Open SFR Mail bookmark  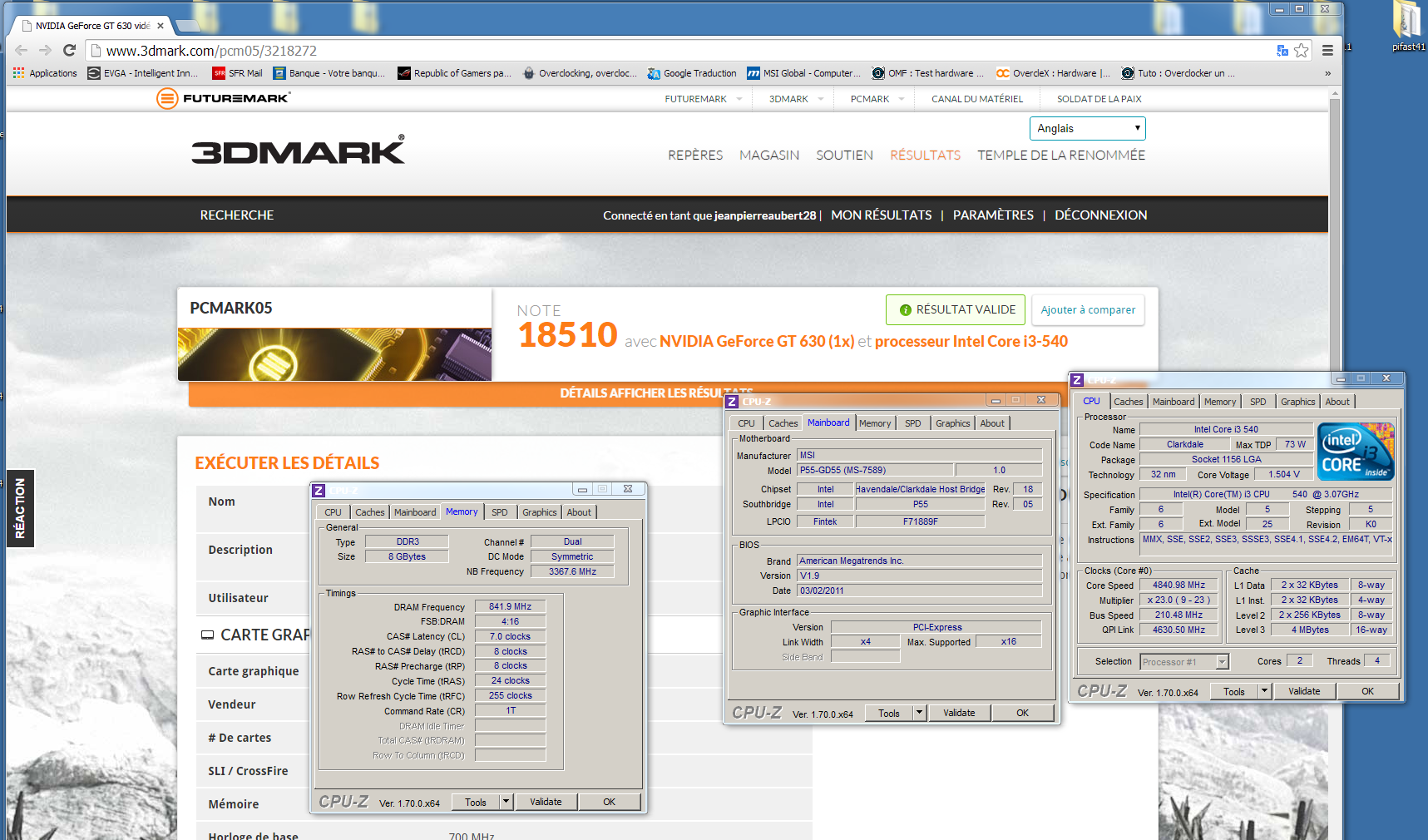(238, 73)
